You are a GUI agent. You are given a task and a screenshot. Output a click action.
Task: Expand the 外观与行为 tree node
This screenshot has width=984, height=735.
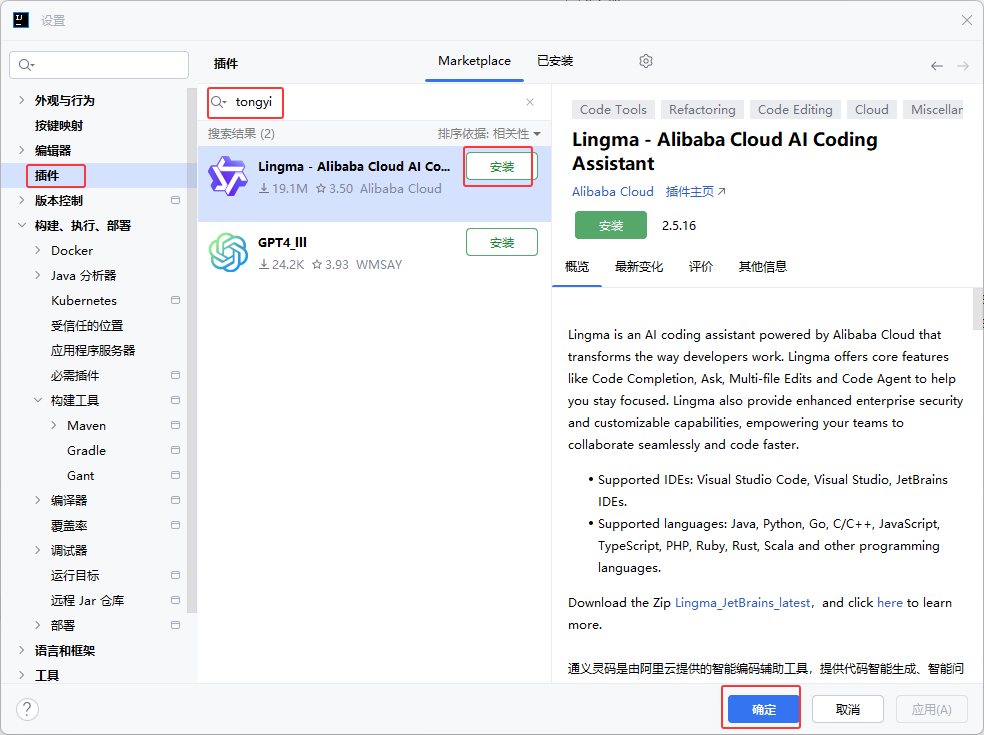click(x=22, y=101)
